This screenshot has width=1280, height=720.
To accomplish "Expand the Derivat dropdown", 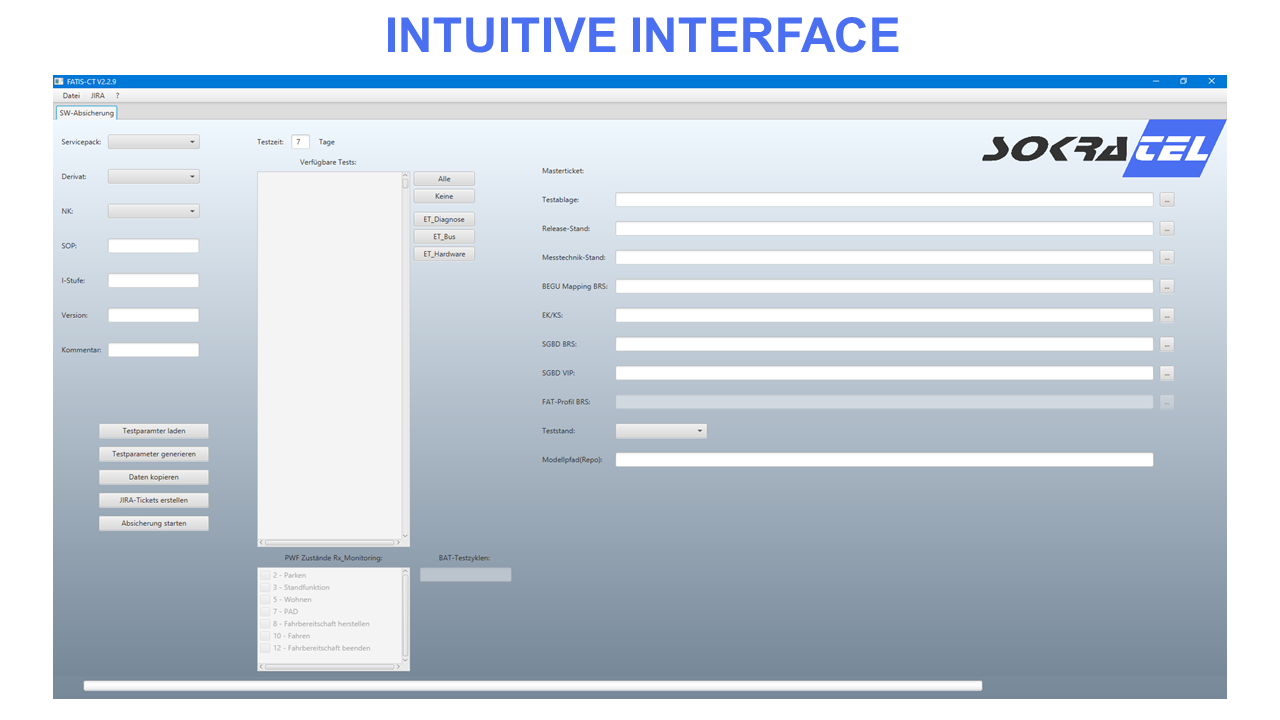I will click(154, 177).
